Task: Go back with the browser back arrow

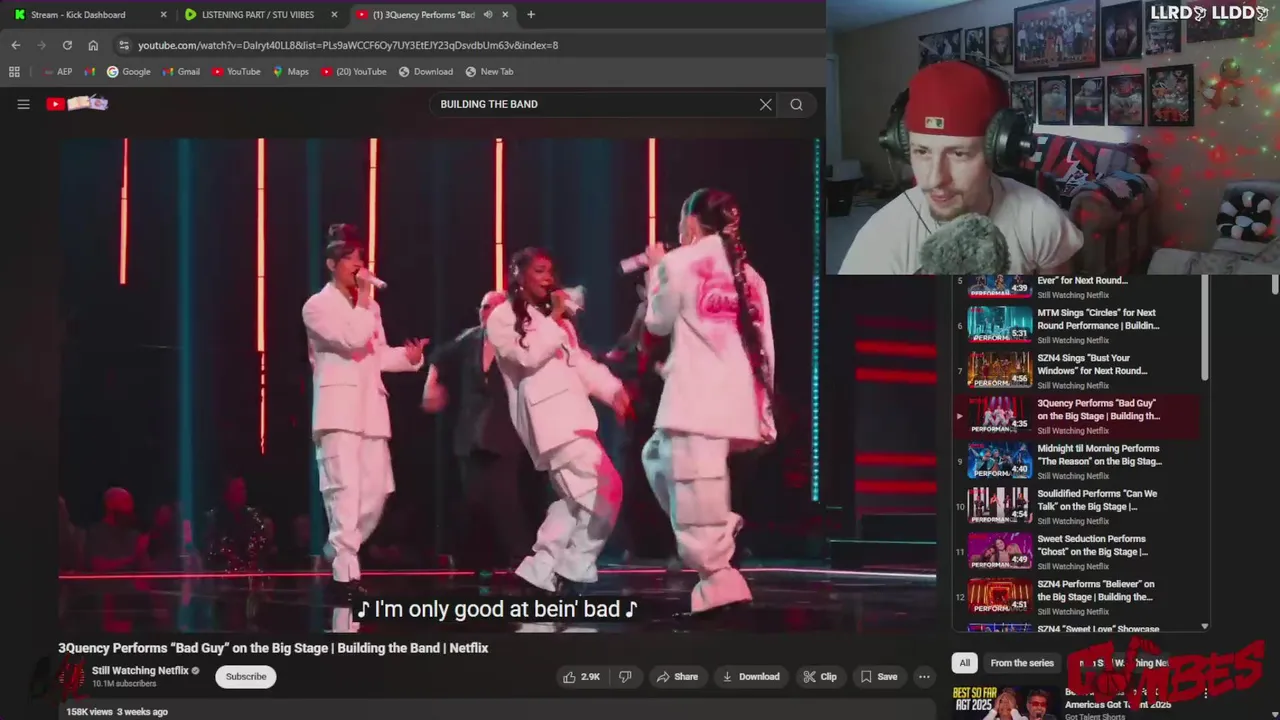Action: click(15, 45)
